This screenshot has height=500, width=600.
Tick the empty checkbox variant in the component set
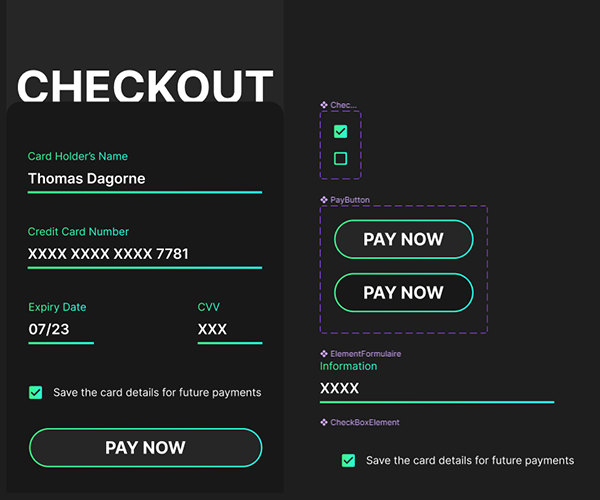pyautogui.click(x=340, y=158)
